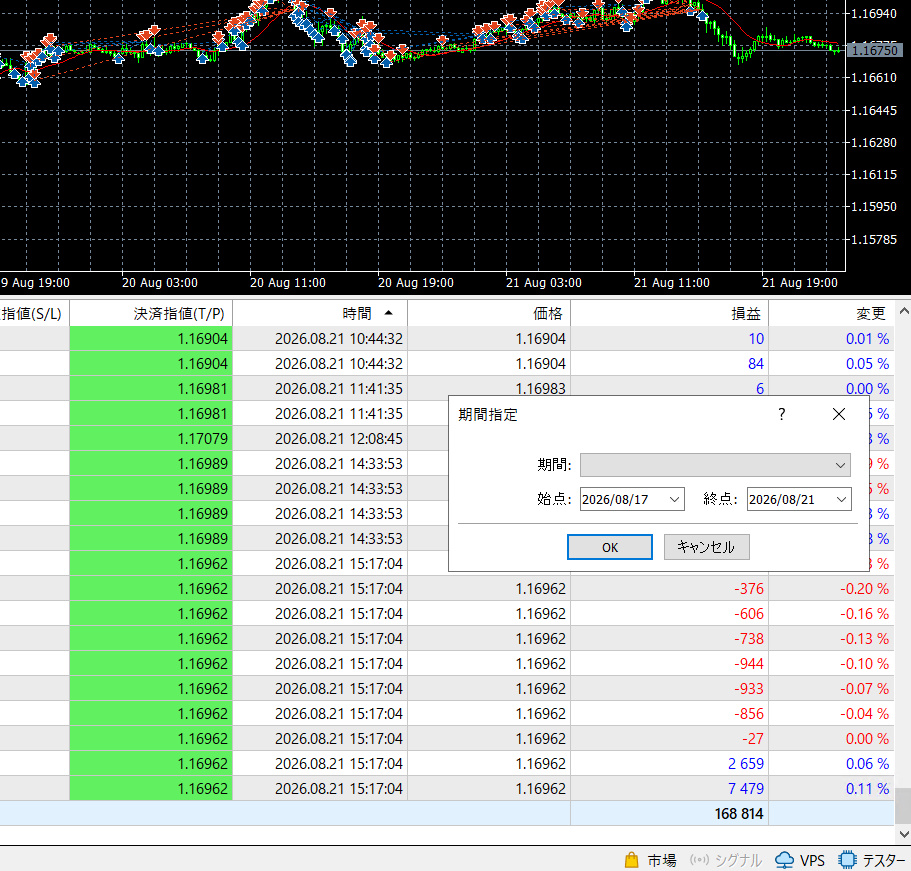
Task: Select the loss value -606
Action: point(749,614)
